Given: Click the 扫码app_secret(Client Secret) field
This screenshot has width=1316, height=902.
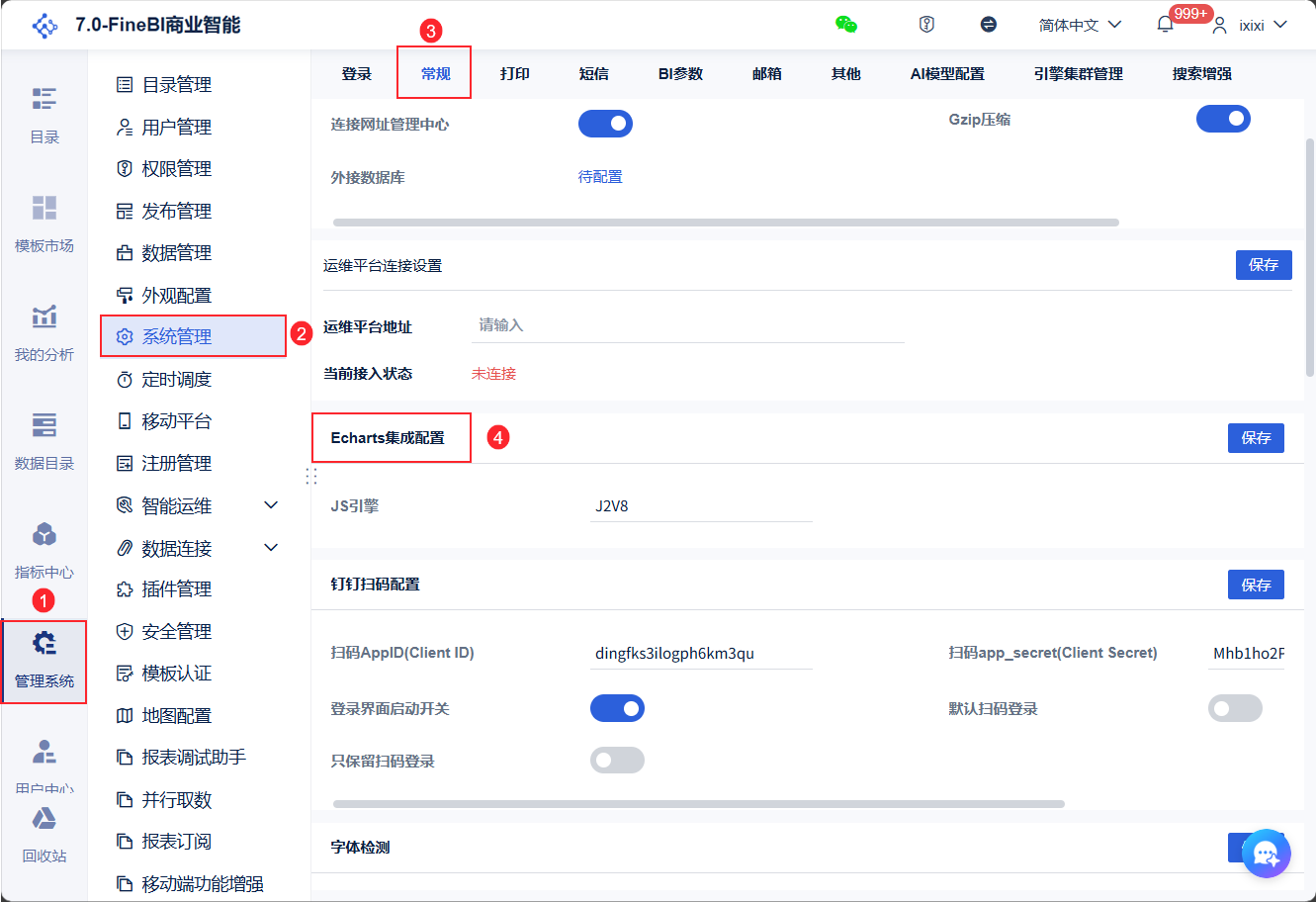Looking at the screenshot, I should click(x=1246, y=654).
